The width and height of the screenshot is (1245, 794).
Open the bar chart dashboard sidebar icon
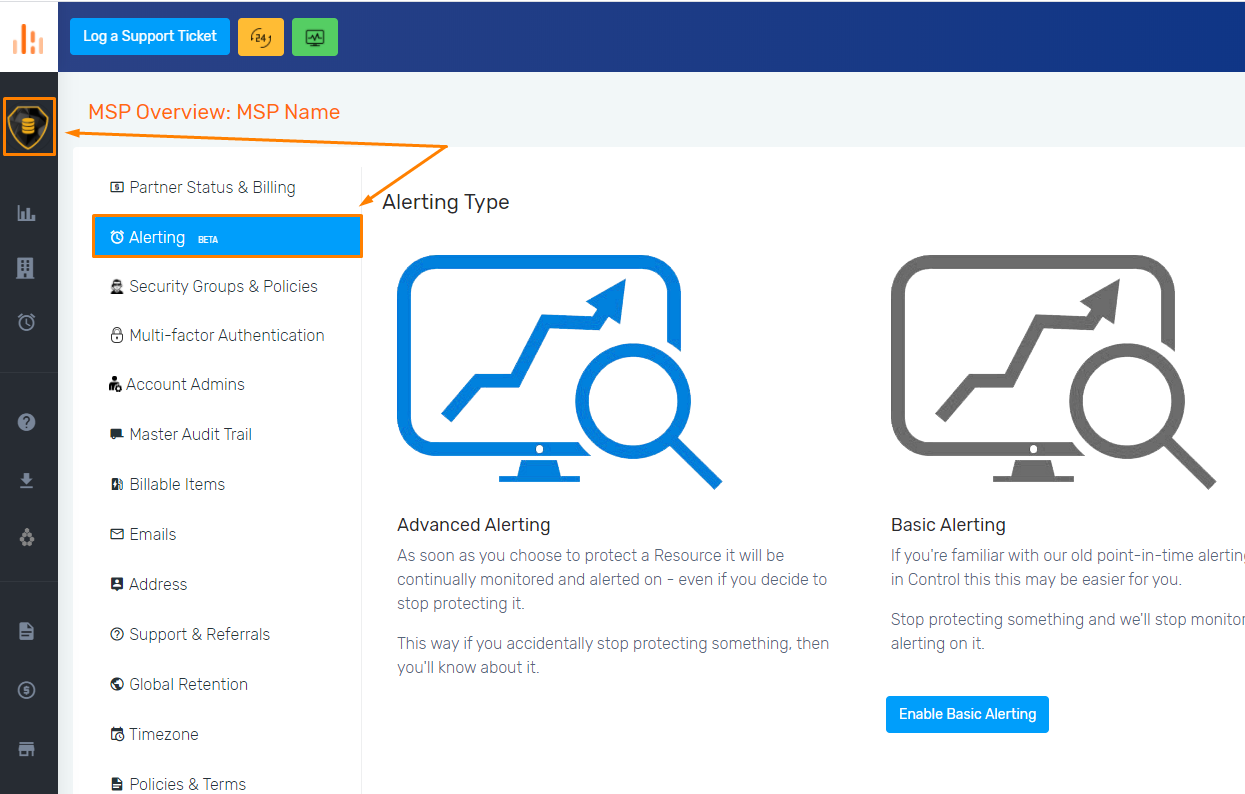(x=27, y=213)
